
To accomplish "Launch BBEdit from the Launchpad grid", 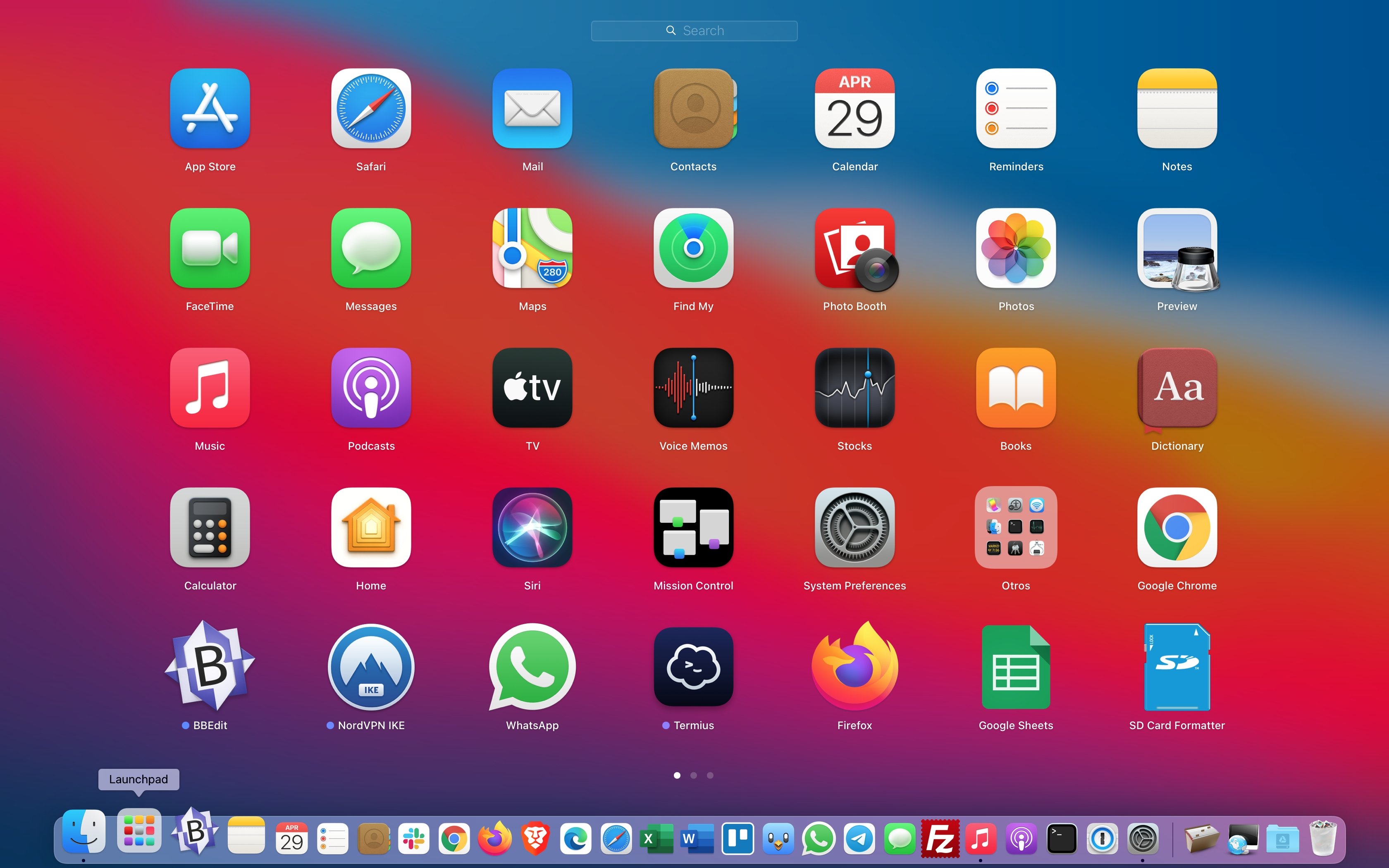I will tap(210, 666).
